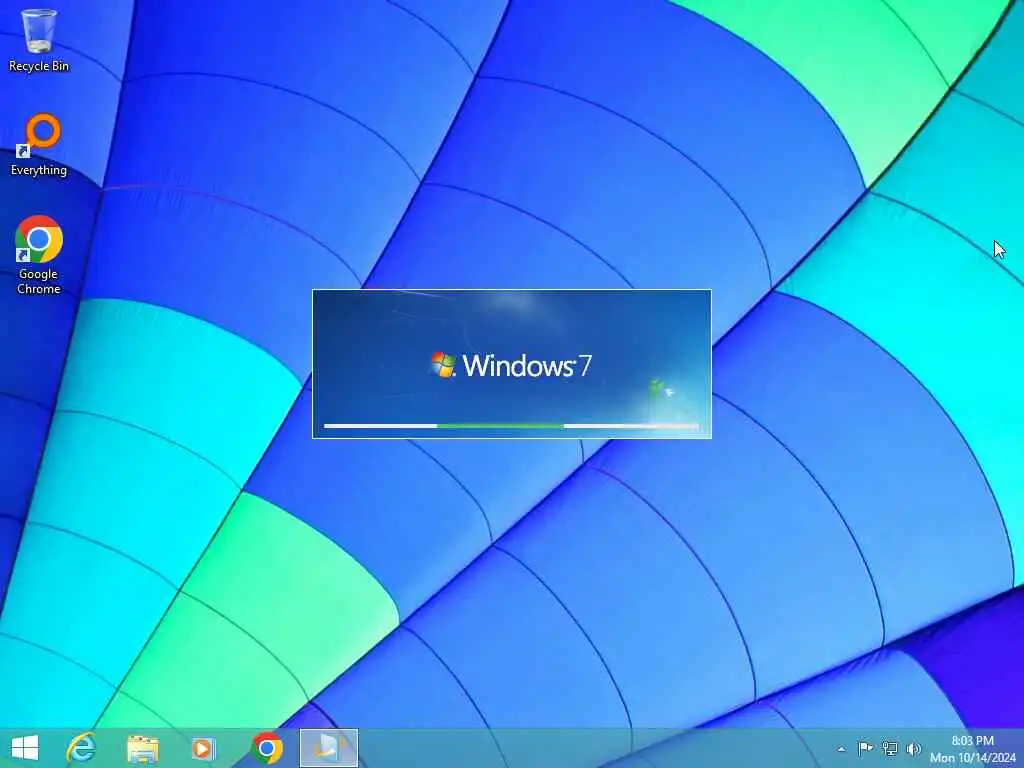Click the Windows 7 logo splash window
The width and height of the screenshot is (1024, 768).
point(512,364)
